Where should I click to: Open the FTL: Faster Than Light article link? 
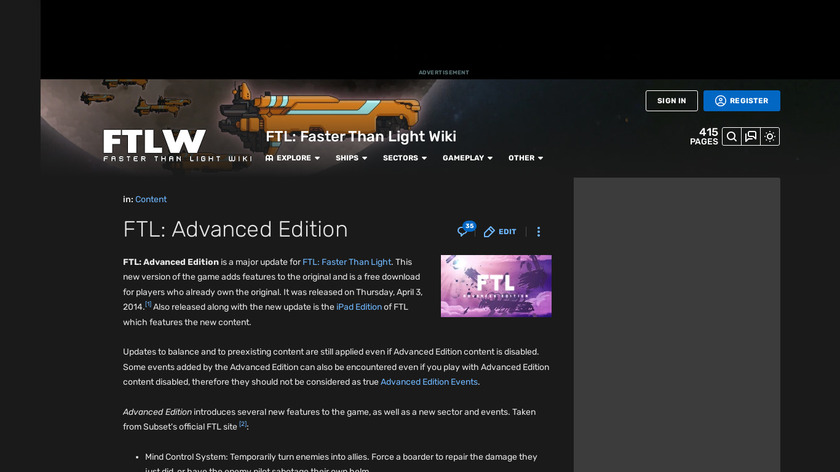pos(347,262)
